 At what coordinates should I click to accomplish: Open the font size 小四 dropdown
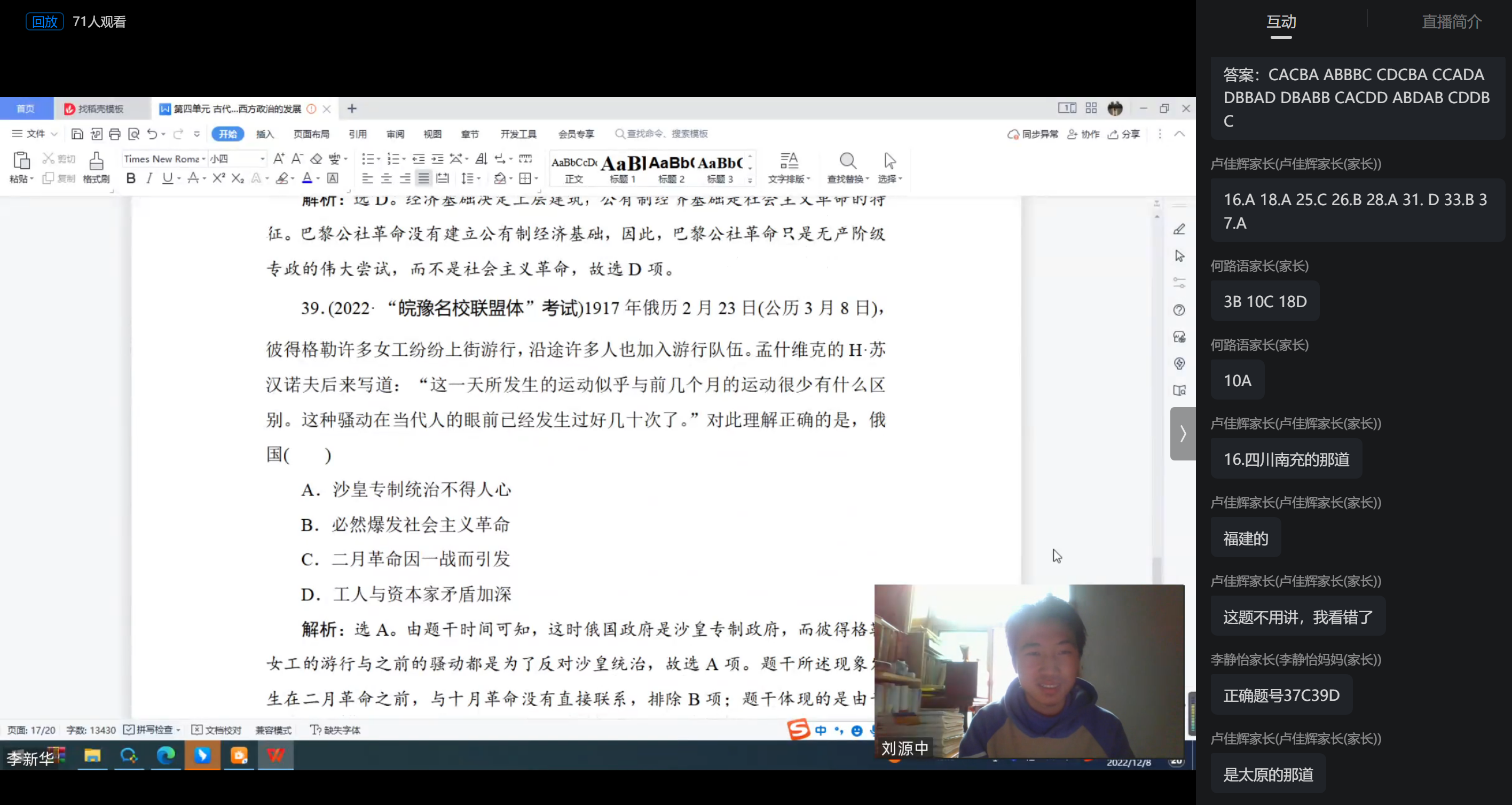262,159
